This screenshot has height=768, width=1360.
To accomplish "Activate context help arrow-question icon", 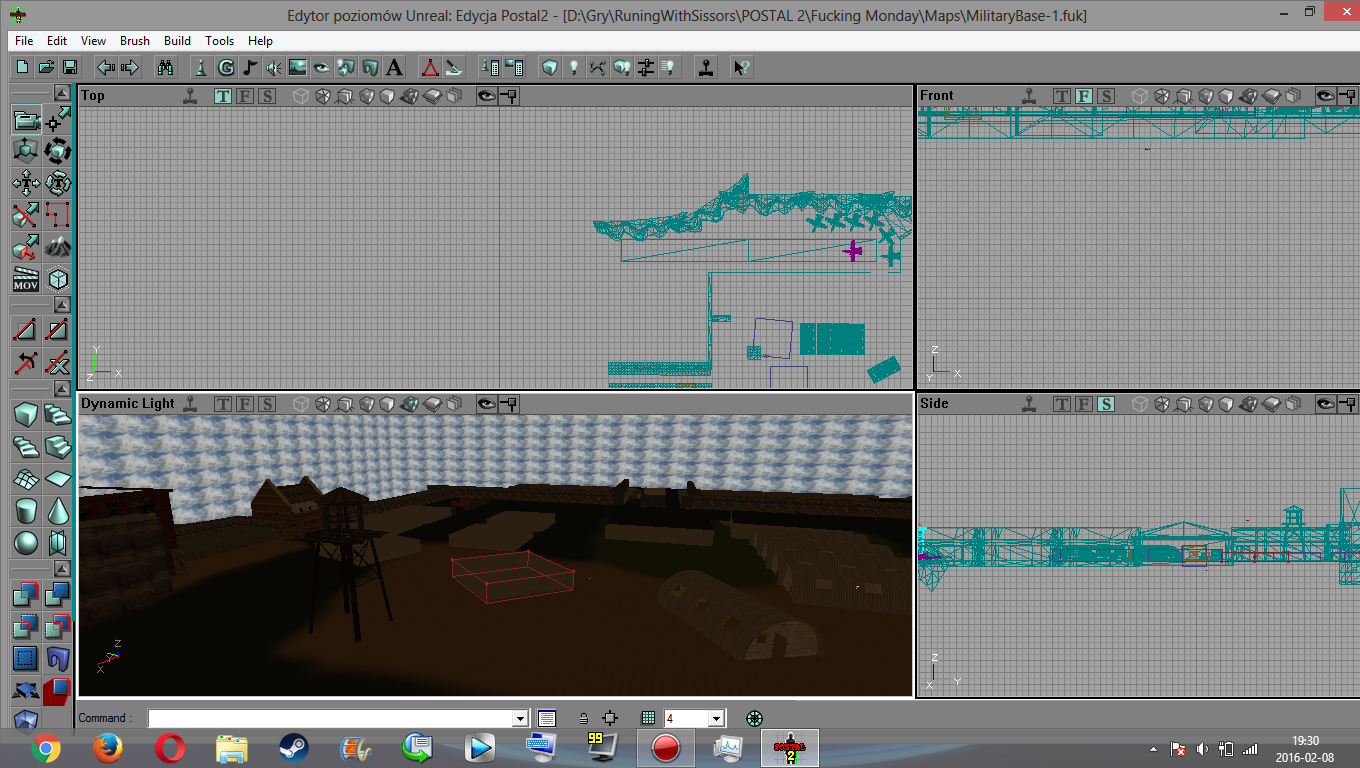I will point(741,67).
